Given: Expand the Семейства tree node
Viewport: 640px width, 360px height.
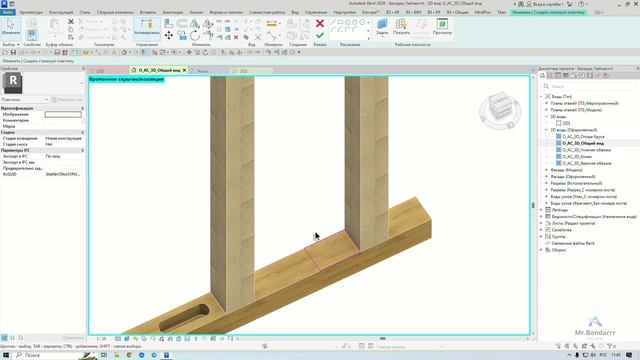Looking at the screenshot, I should [x=542, y=230].
